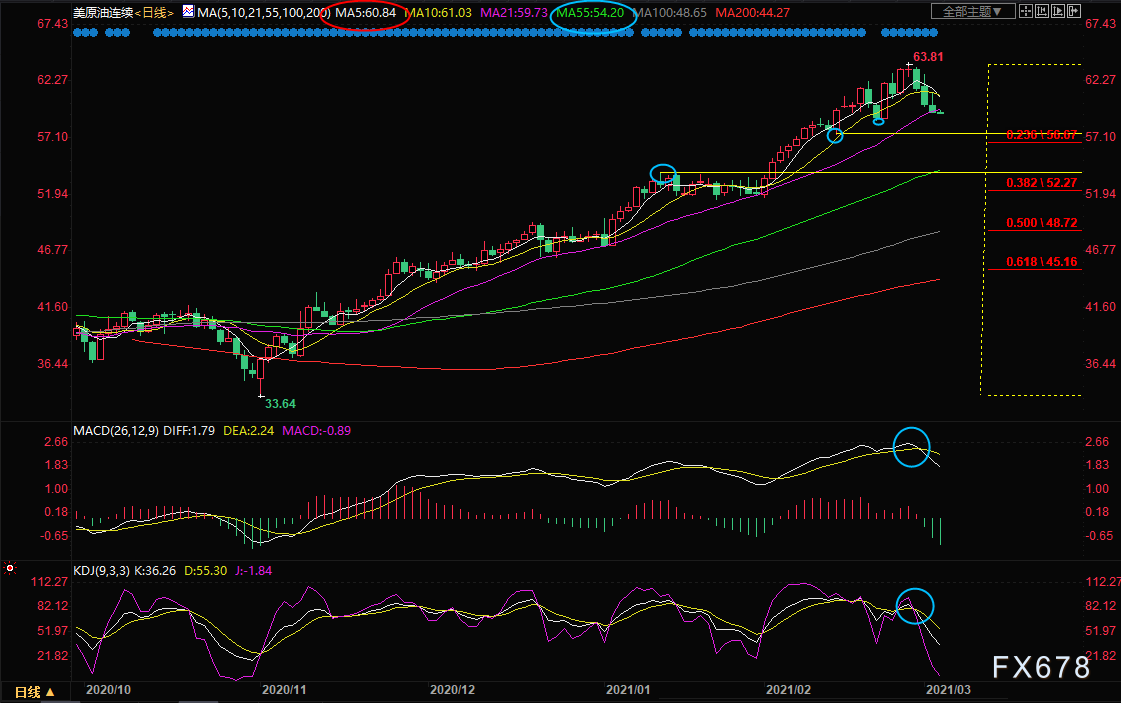This screenshot has height=703, width=1121.
Task: Click the second toolbar icon beside crosshair
Action: (x=1048, y=12)
